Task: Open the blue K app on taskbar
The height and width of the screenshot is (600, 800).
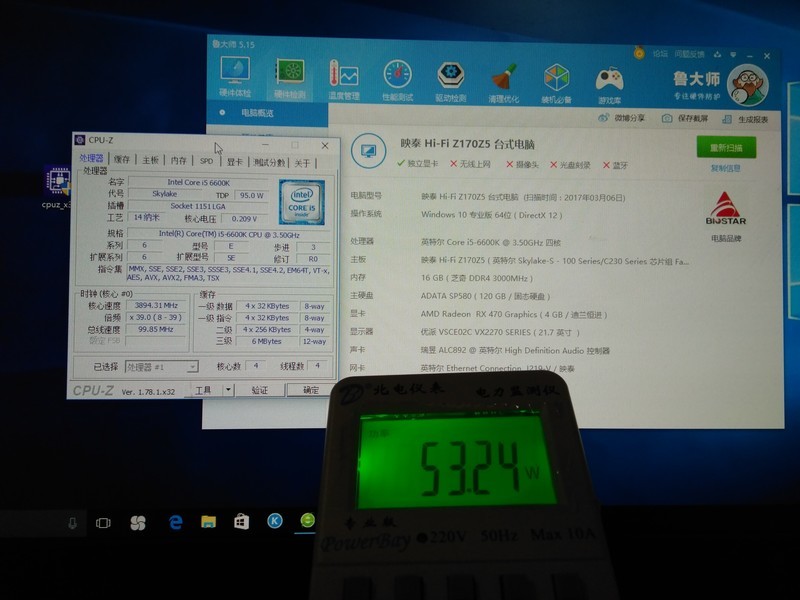Action: (274, 520)
